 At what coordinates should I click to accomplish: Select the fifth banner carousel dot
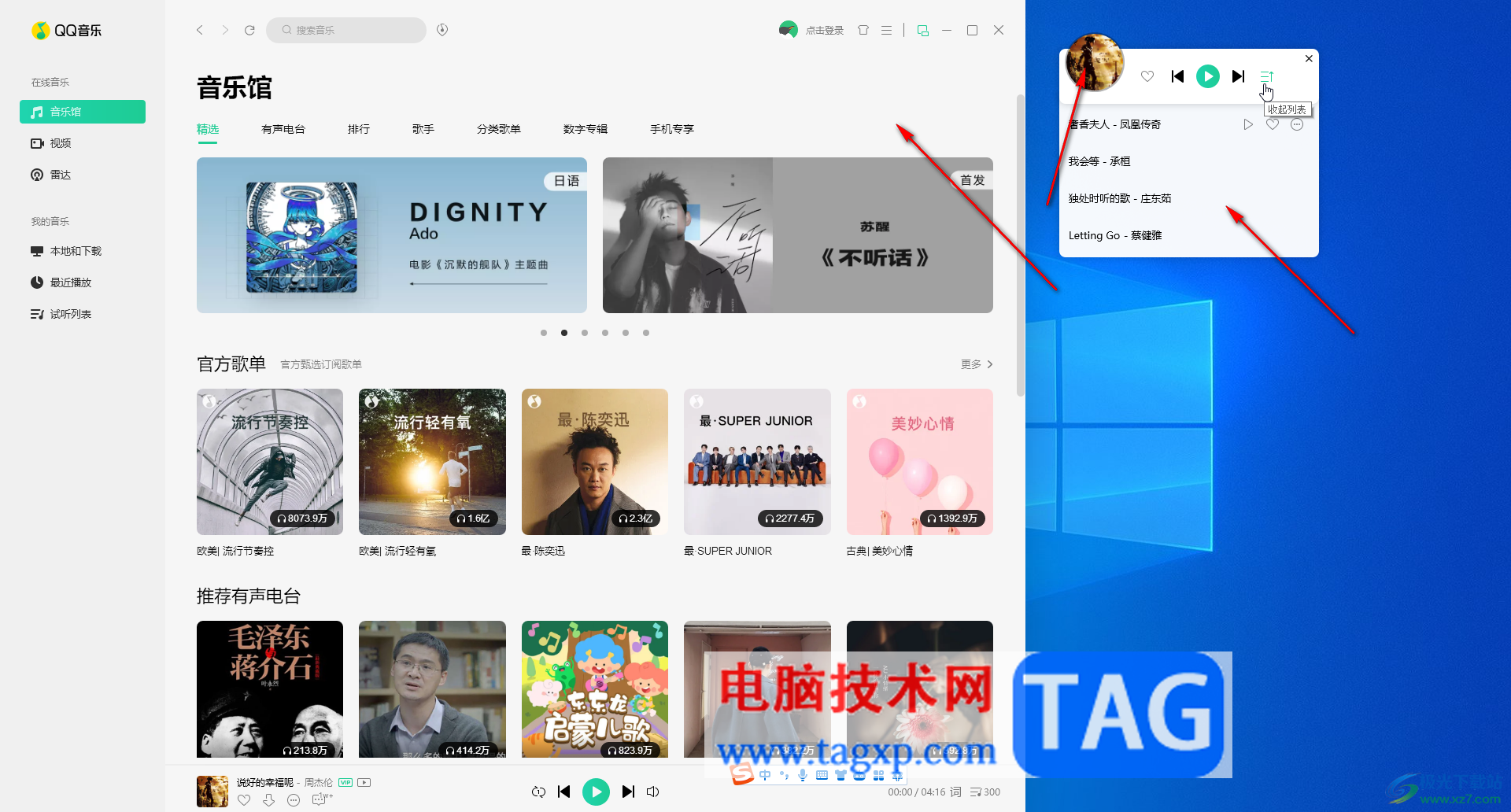[x=626, y=333]
